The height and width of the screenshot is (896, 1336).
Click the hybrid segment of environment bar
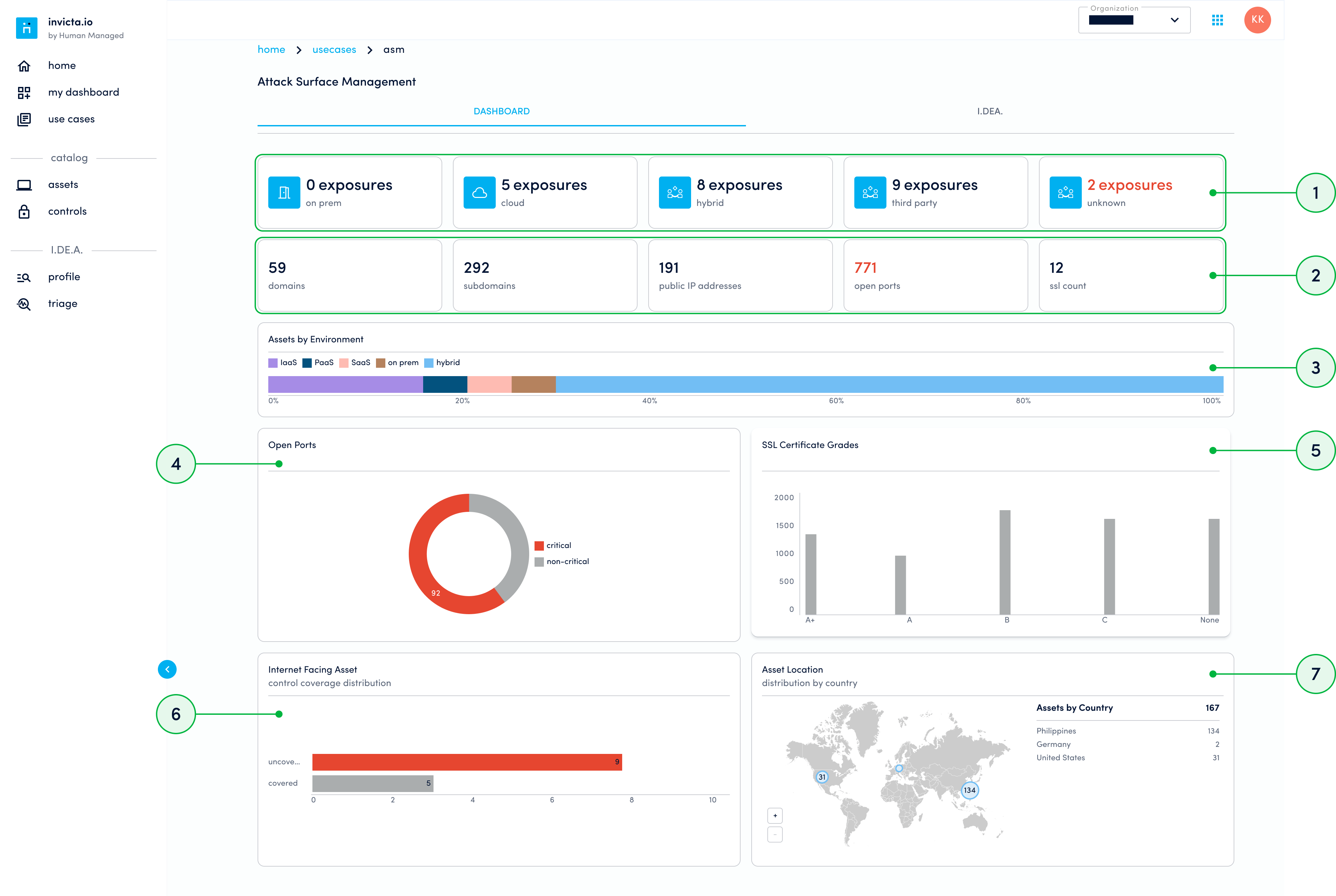pos(889,384)
